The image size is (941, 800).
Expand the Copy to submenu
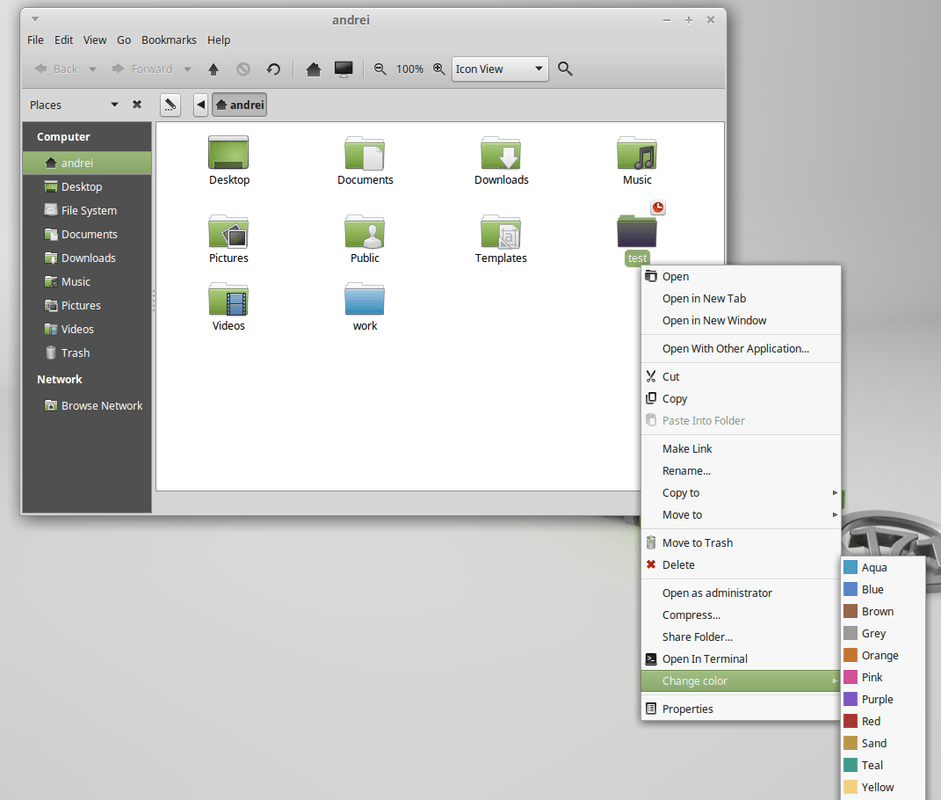pos(740,492)
